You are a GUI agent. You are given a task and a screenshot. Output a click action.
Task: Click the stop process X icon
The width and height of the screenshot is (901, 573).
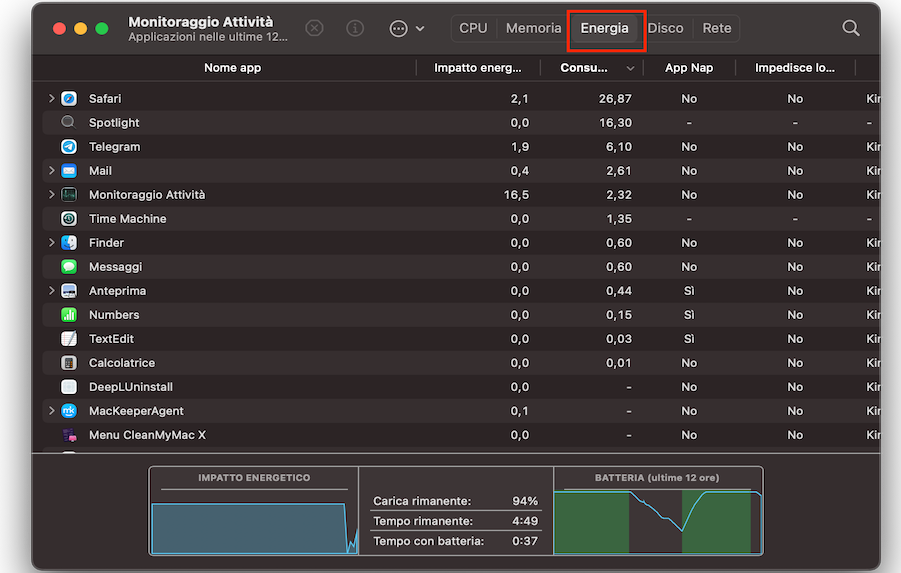[314, 28]
